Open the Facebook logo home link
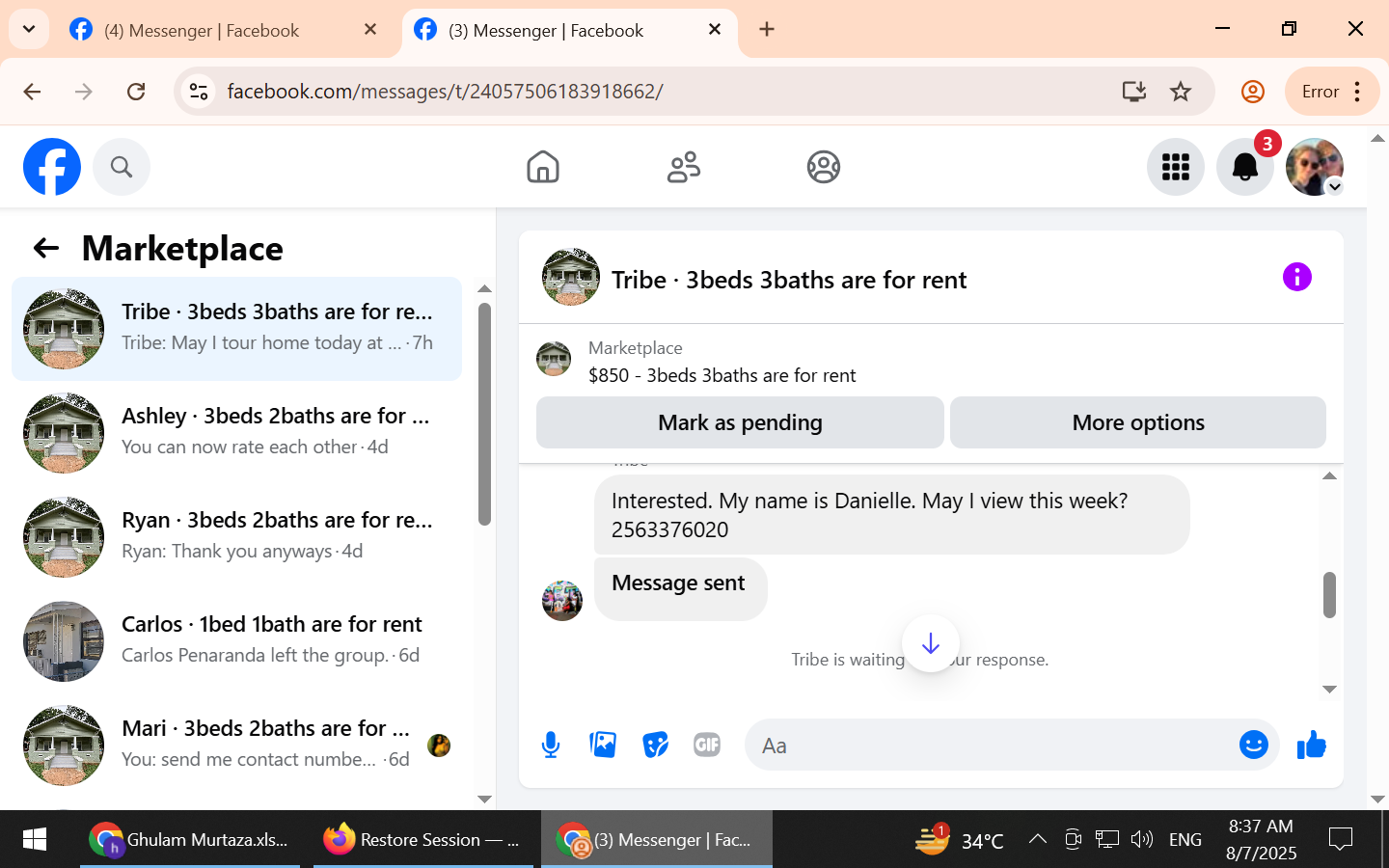 [52, 167]
